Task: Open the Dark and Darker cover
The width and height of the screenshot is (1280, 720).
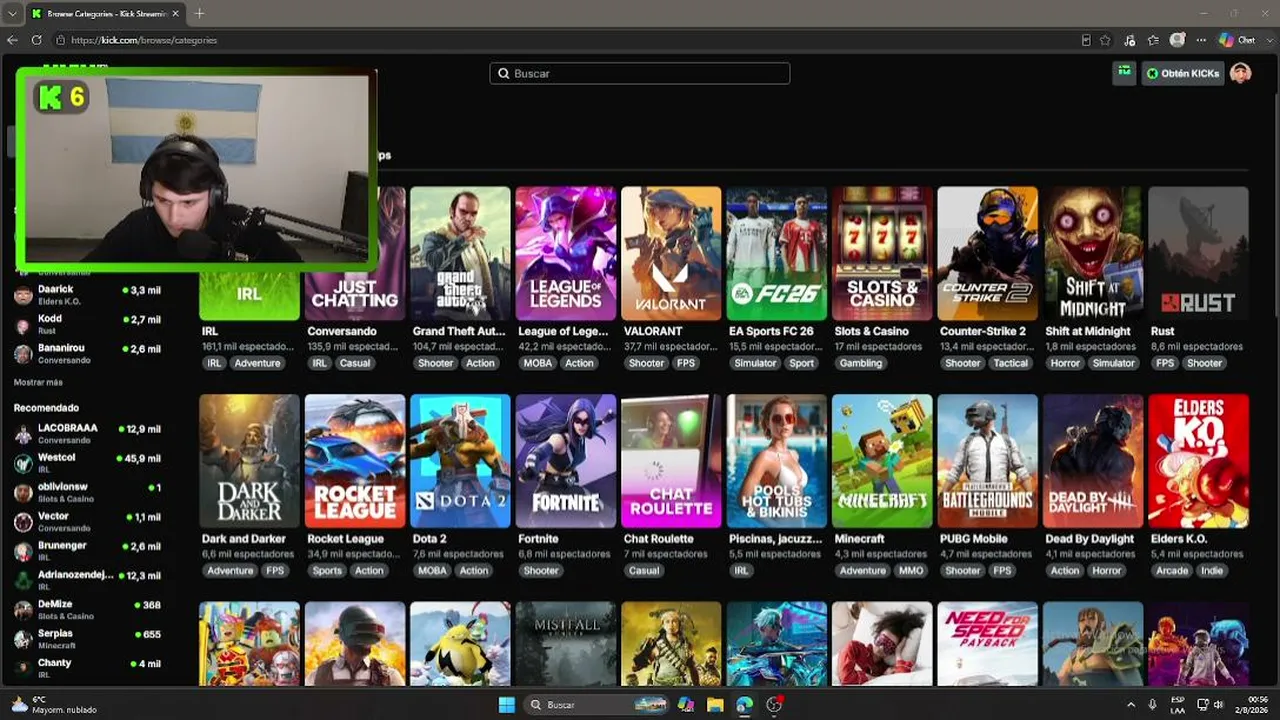Action: 249,461
